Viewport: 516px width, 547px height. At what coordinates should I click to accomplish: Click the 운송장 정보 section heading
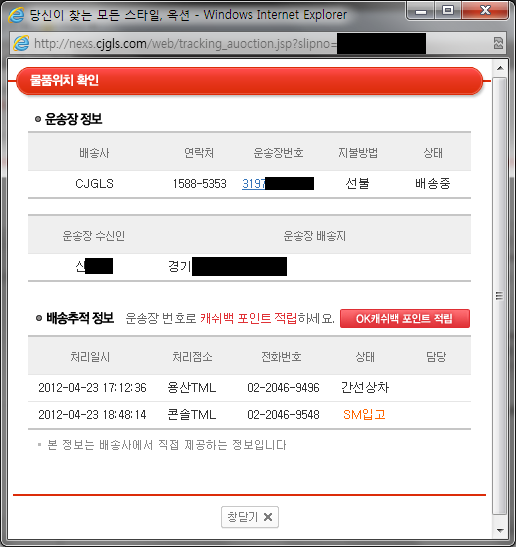(x=73, y=119)
